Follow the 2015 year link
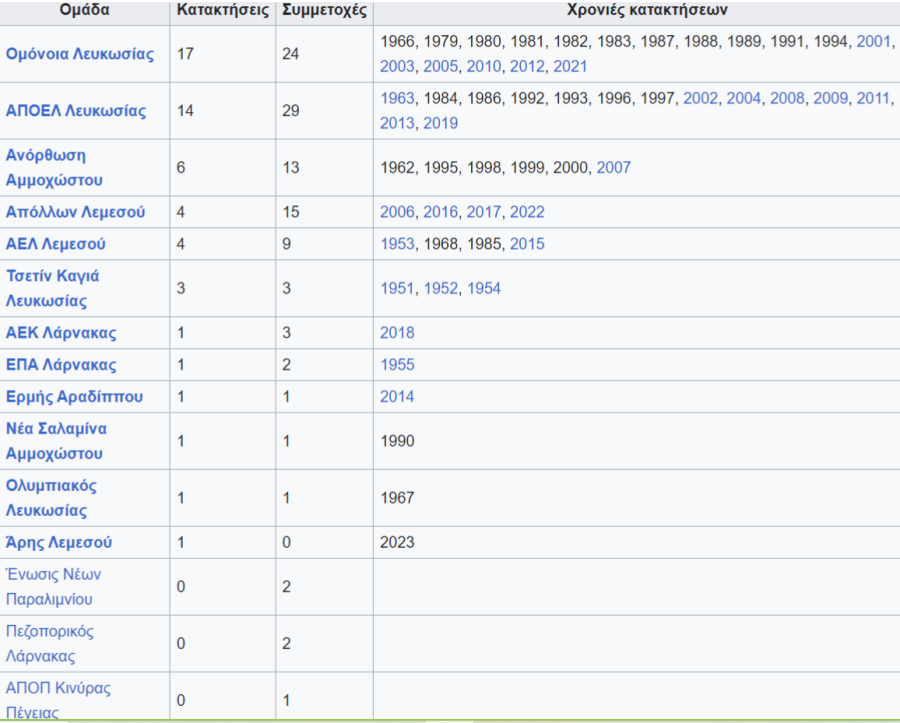900x723 pixels. point(527,244)
